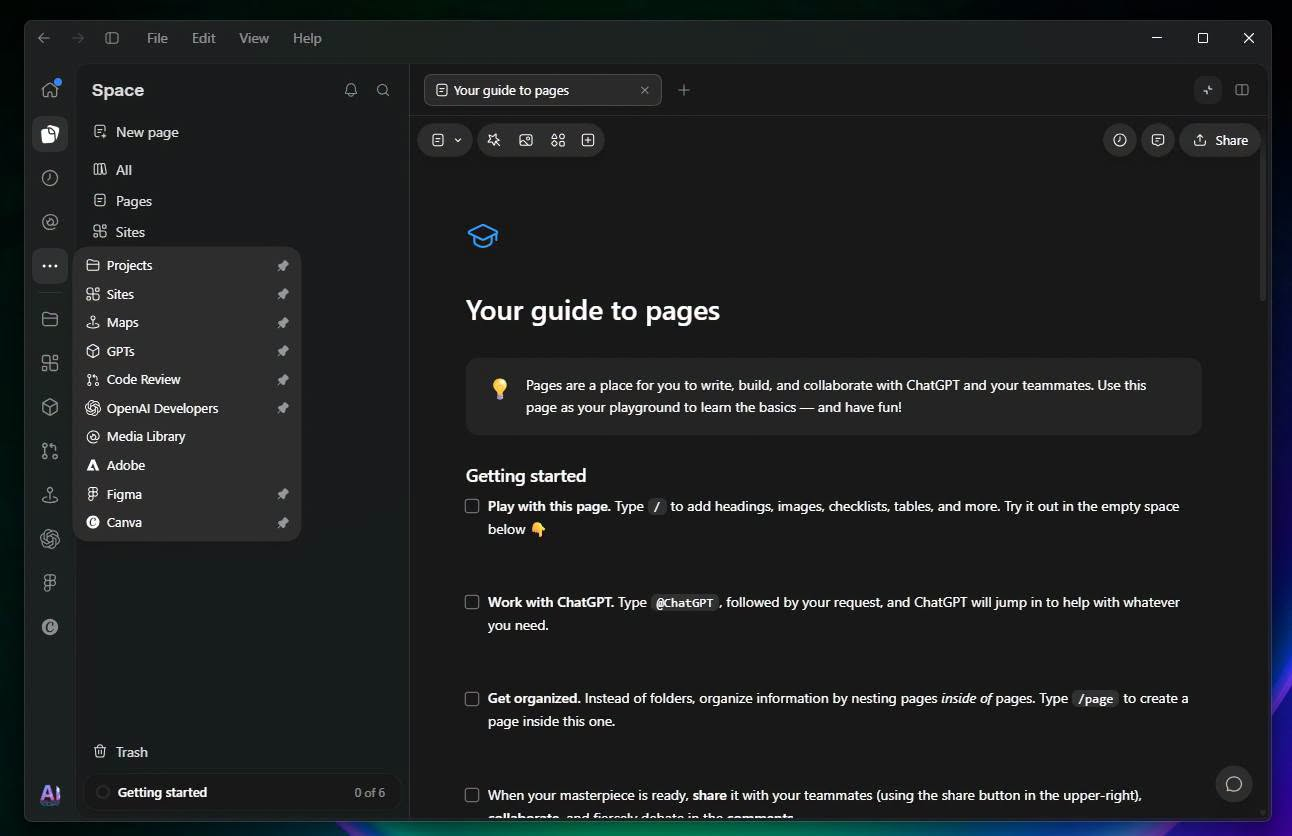Click the three-dots more apps button in rail

[x=50, y=266]
